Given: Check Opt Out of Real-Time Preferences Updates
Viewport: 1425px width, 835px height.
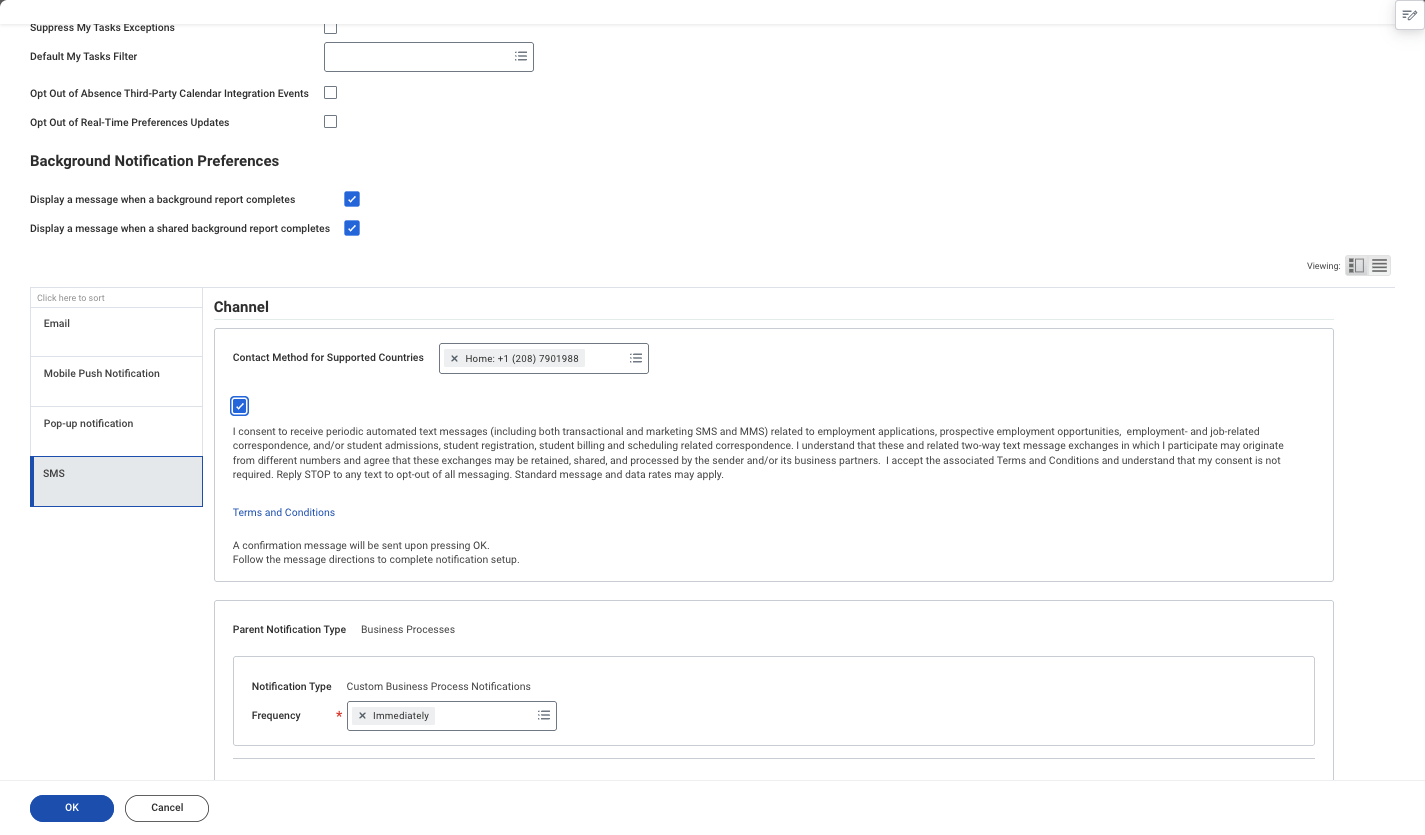Looking at the screenshot, I should click(x=331, y=122).
